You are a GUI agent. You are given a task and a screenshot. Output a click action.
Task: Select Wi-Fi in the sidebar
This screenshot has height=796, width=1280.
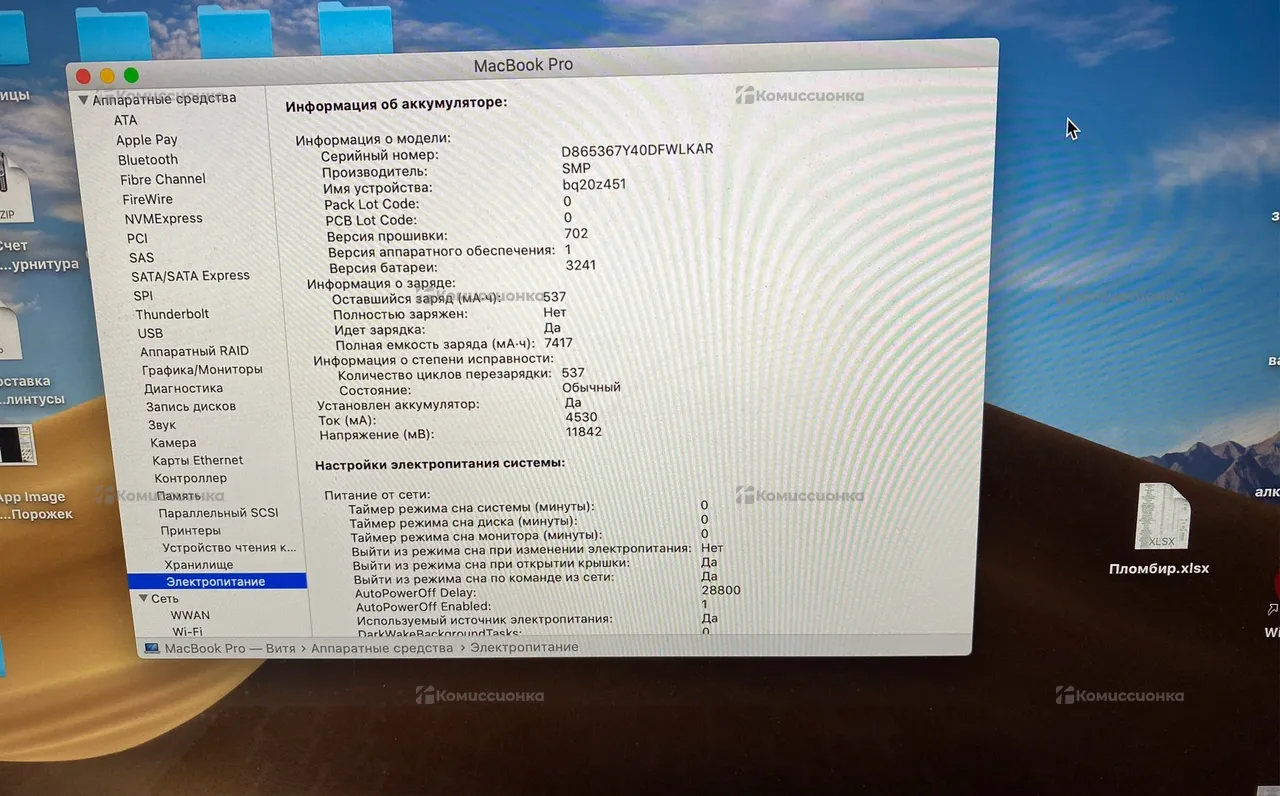coord(187,632)
